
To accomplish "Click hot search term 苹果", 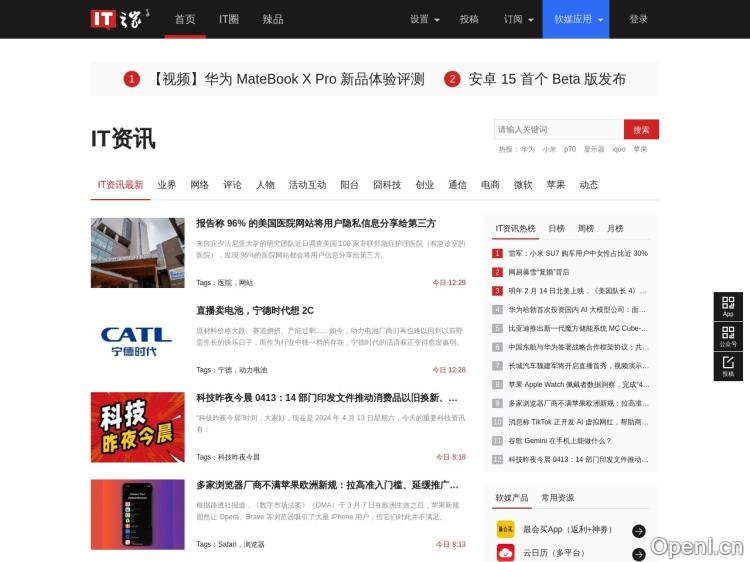I will 640,149.
